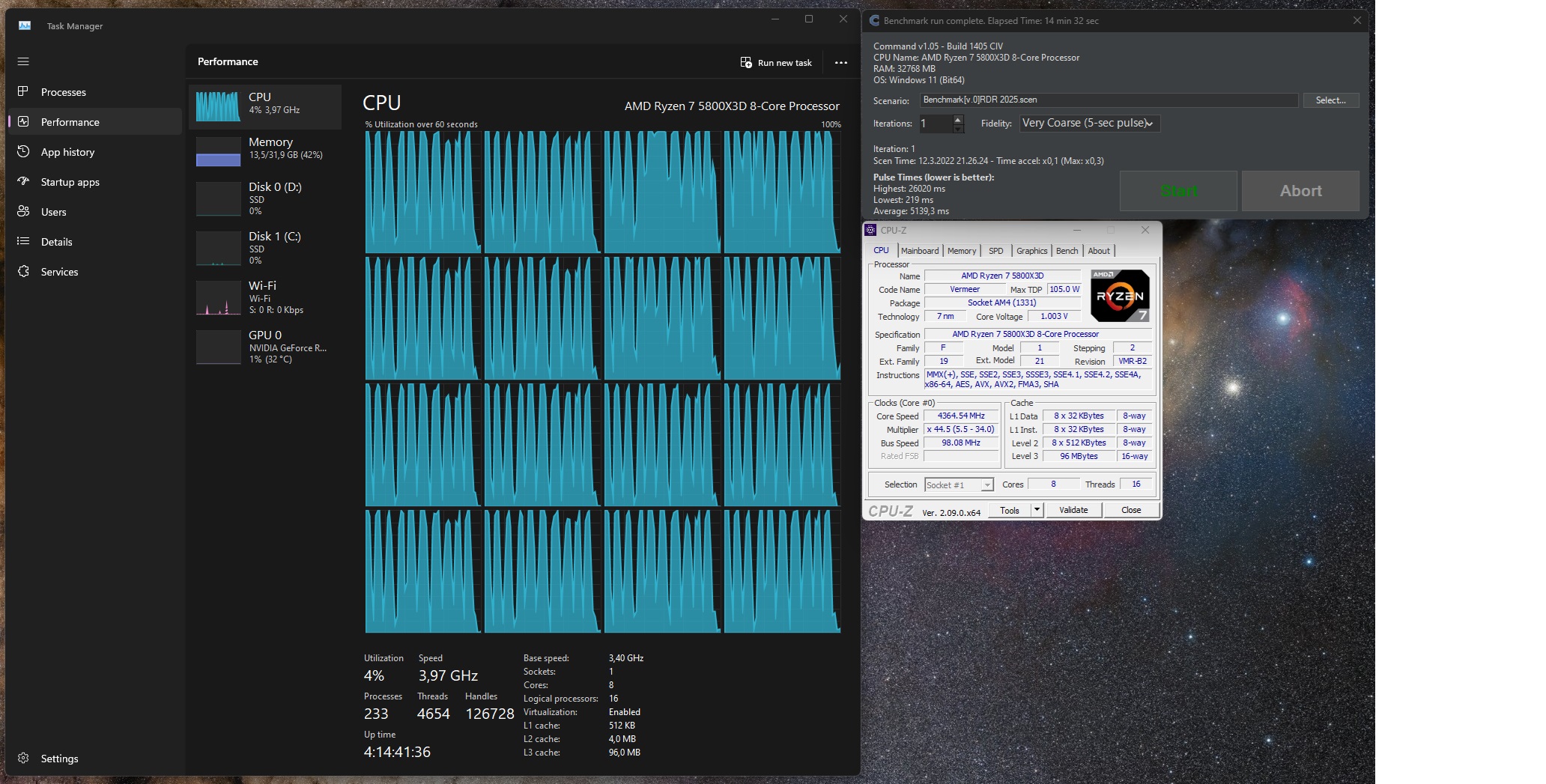1546x784 pixels.
Task: Click the AMD Ryzen 7 logo in CPU-Z
Action: click(x=1120, y=296)
